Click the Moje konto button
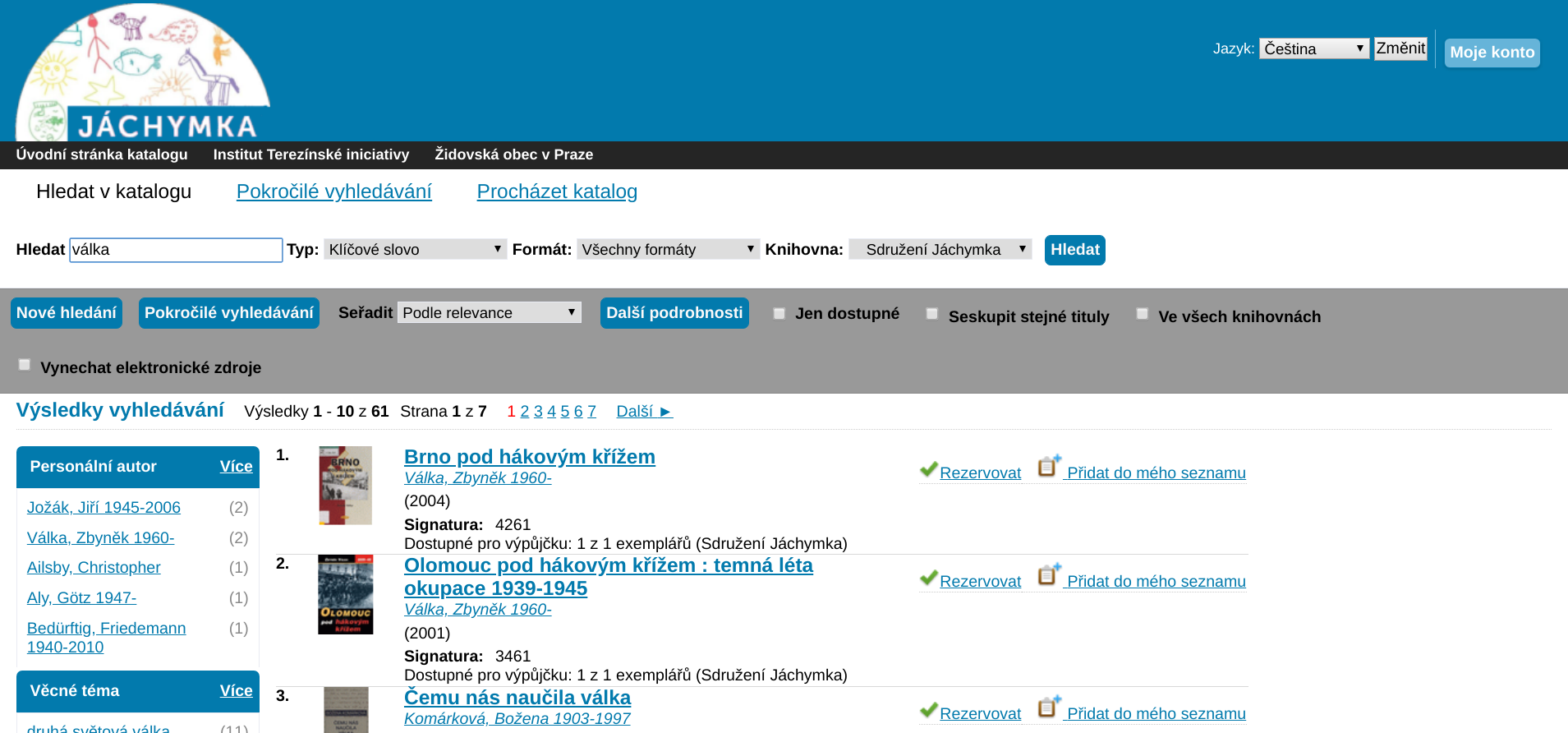Viewport: 1568px width, 733px height. (1492, 53)
